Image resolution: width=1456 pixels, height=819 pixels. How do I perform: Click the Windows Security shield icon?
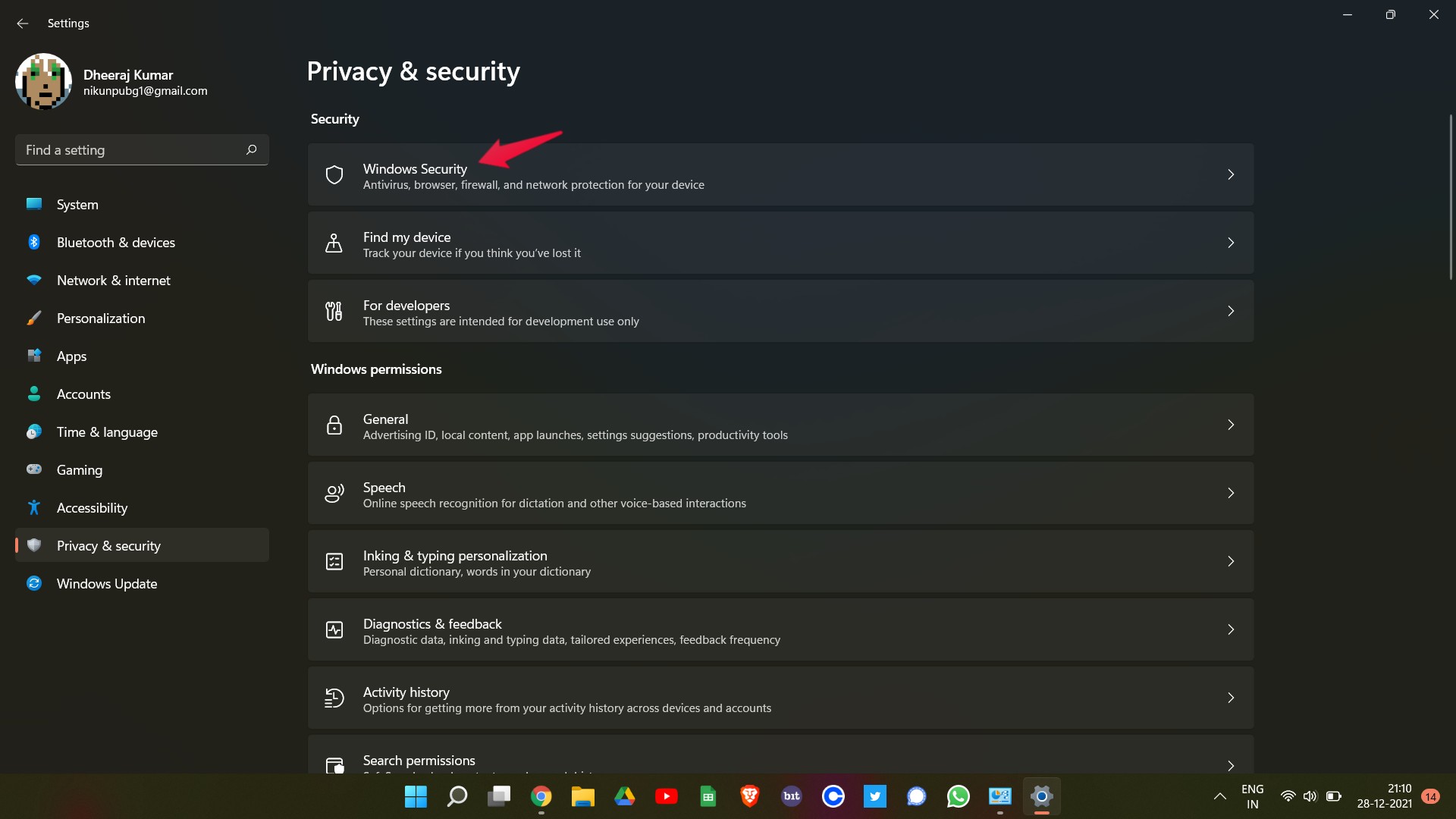(x=334, y=174)
